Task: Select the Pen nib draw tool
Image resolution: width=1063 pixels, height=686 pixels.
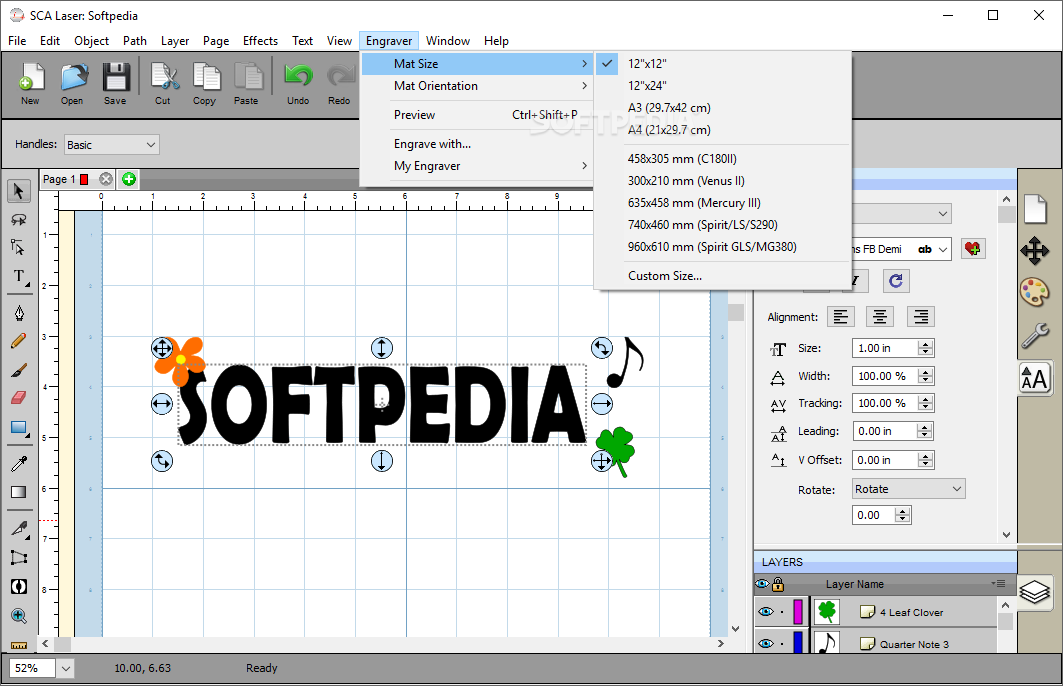Action: [x=19, y=312]
